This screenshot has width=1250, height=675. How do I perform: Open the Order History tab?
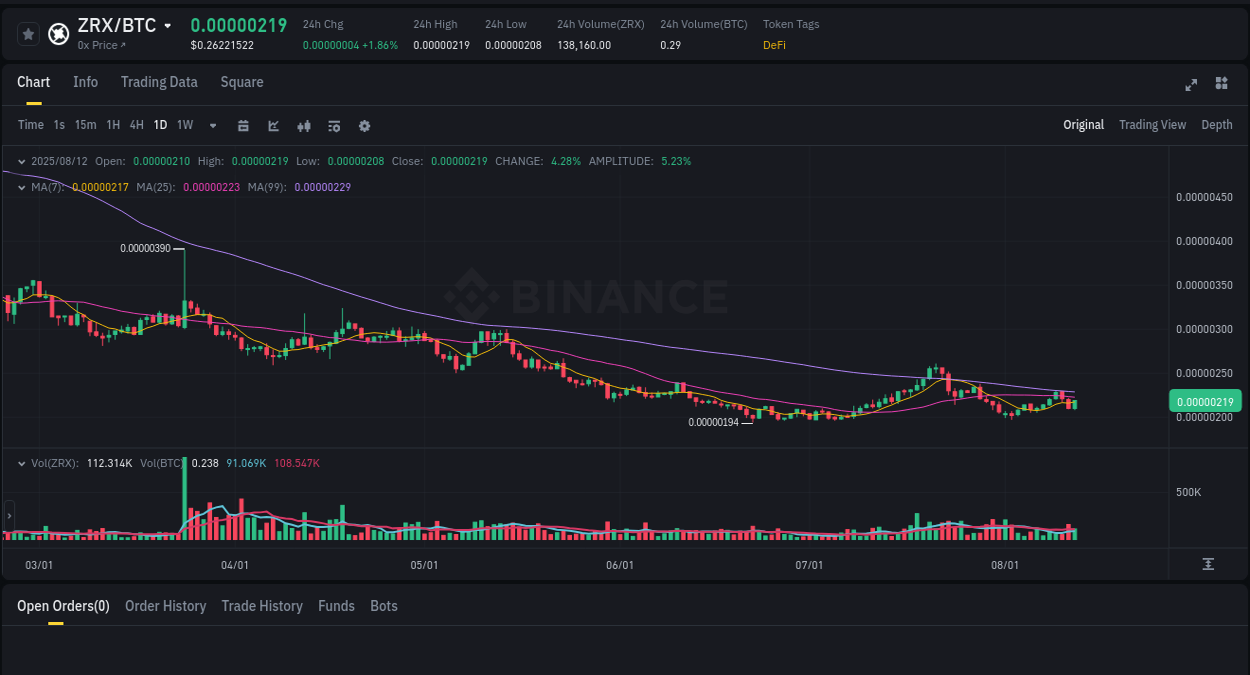point(165,606)
